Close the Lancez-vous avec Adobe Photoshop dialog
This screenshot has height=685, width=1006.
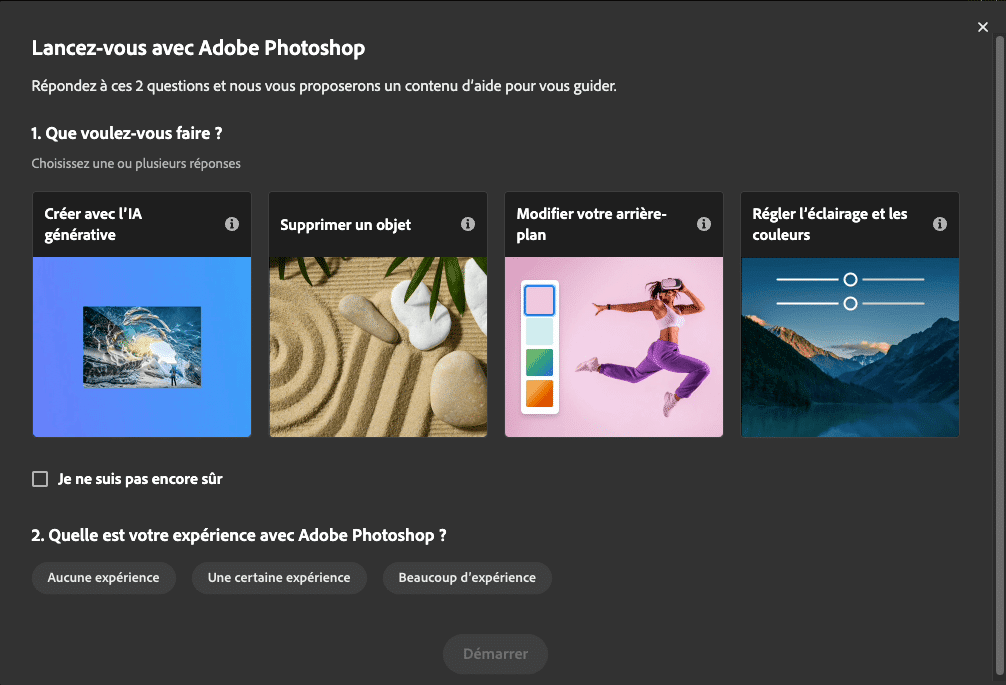pyautogui.click(x=982, y=27)
